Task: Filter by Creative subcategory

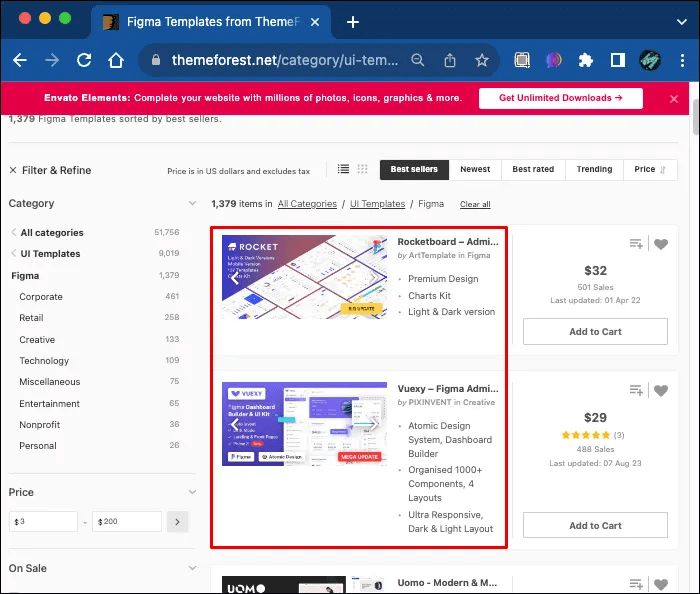Action: [x=37, y=340]
